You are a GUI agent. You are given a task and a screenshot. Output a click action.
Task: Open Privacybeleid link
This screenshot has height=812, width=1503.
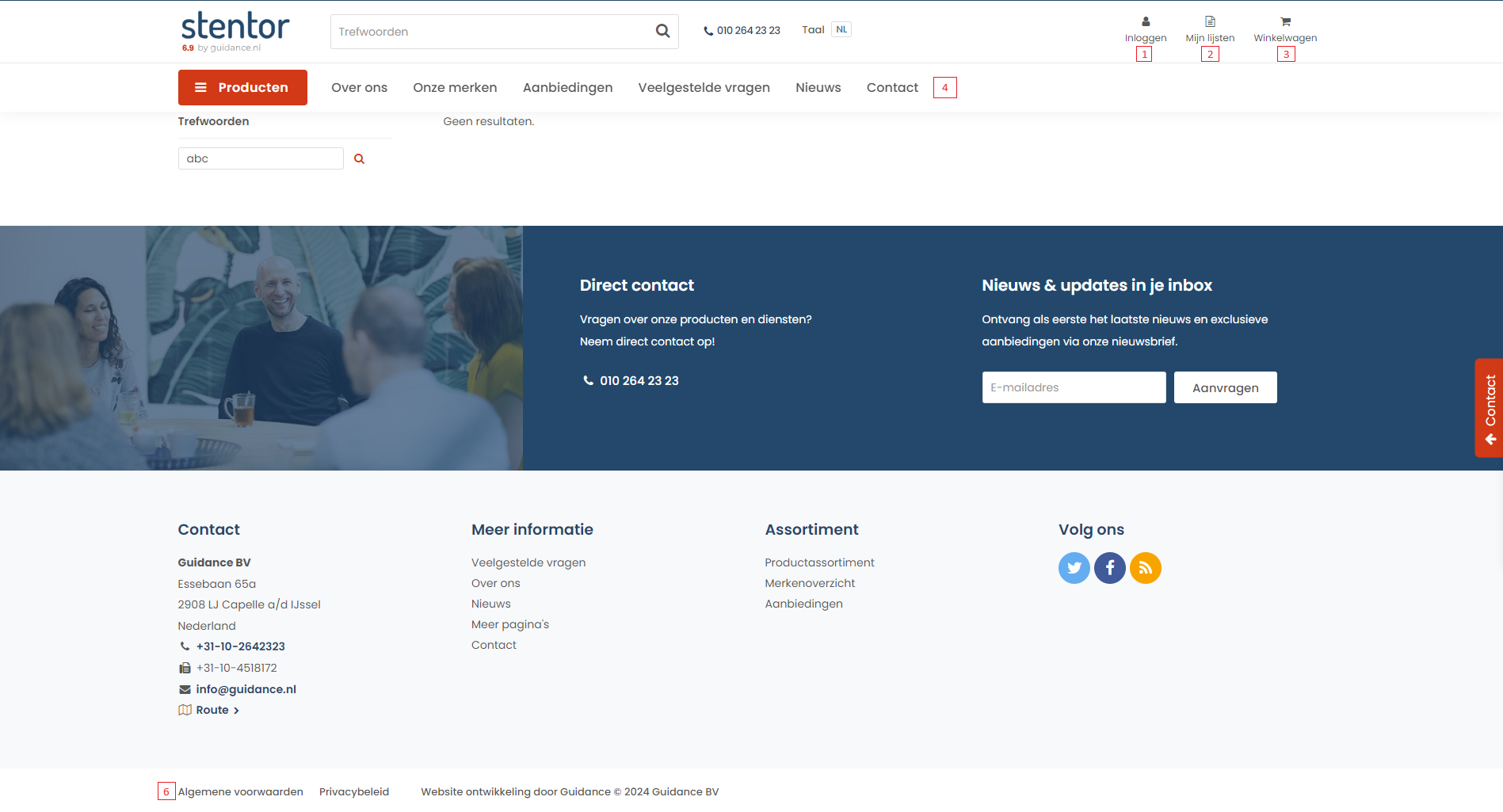point(354,791)
